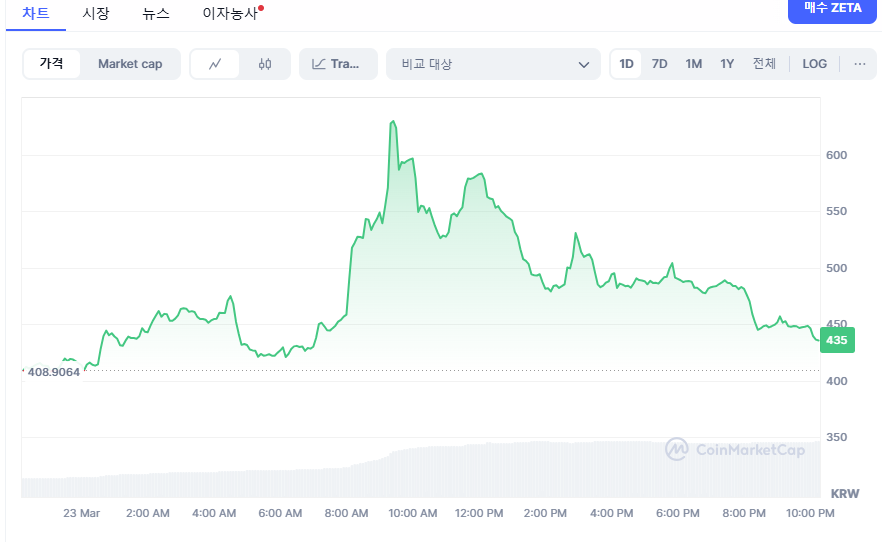This screenshot has height=542, width=882.
Task: Open the 시장 tab
Action: [96, 13]
